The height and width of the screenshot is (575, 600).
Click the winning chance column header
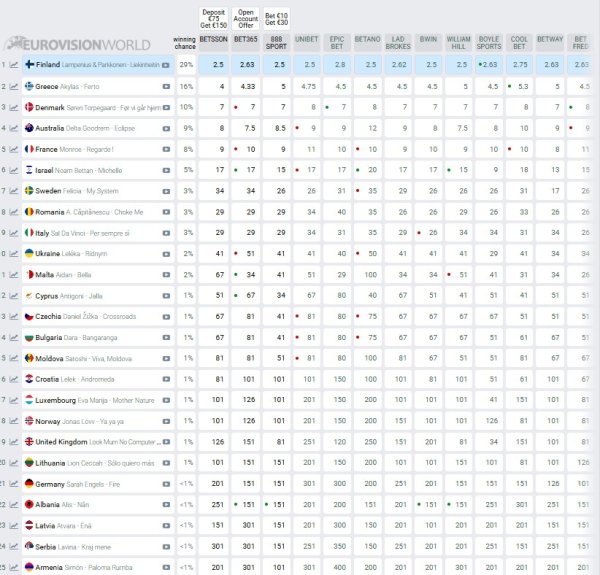tap(185, 43)
